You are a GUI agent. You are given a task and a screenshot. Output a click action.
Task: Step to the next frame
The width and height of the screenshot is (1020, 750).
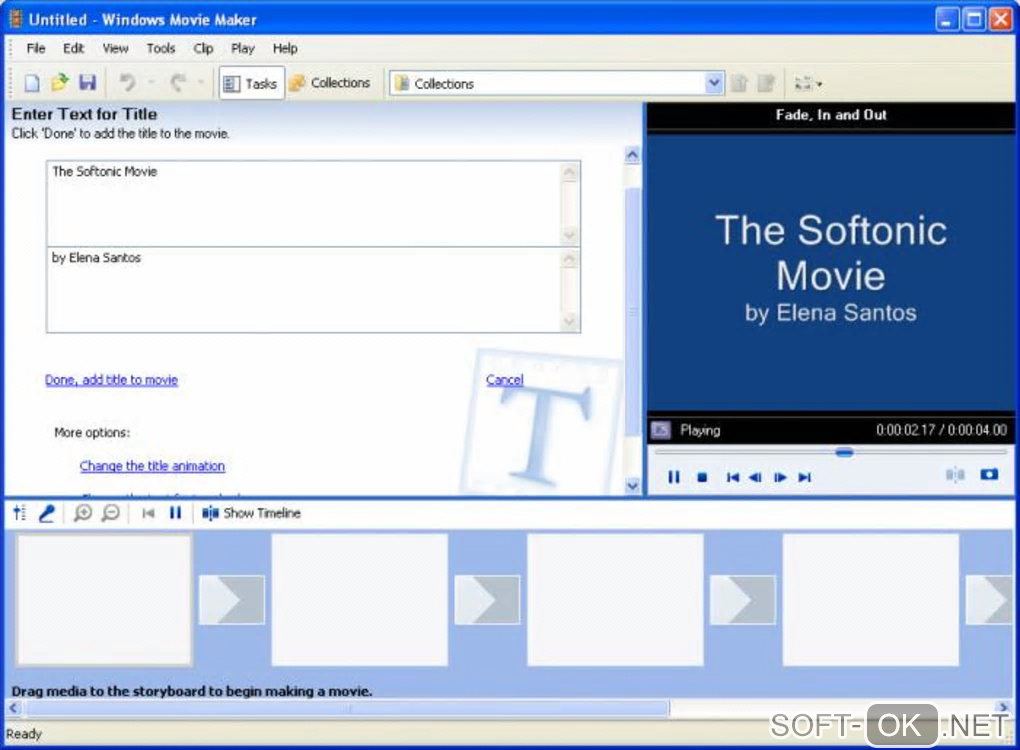pyautogui.click(x=780, y=477)
